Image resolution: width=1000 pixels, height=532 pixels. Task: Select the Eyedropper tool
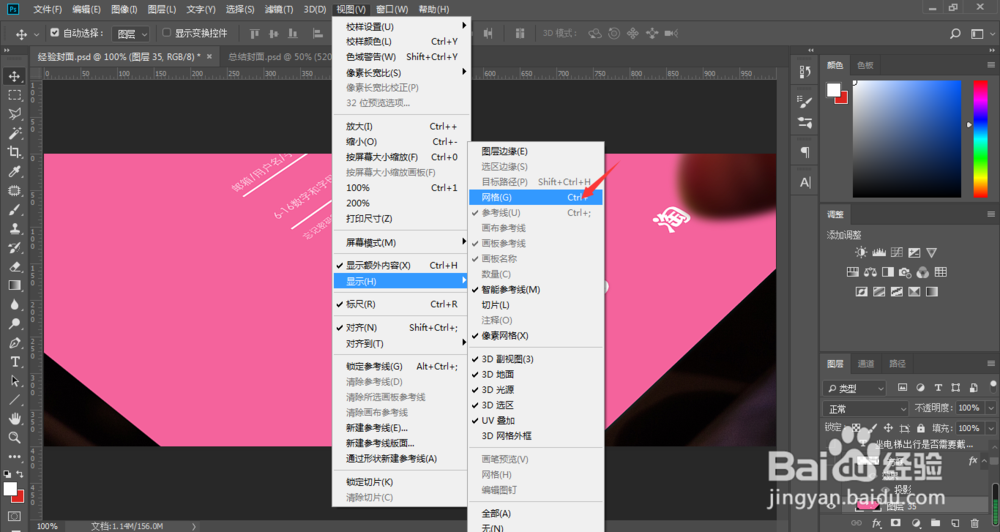click(x=14, y=172)
